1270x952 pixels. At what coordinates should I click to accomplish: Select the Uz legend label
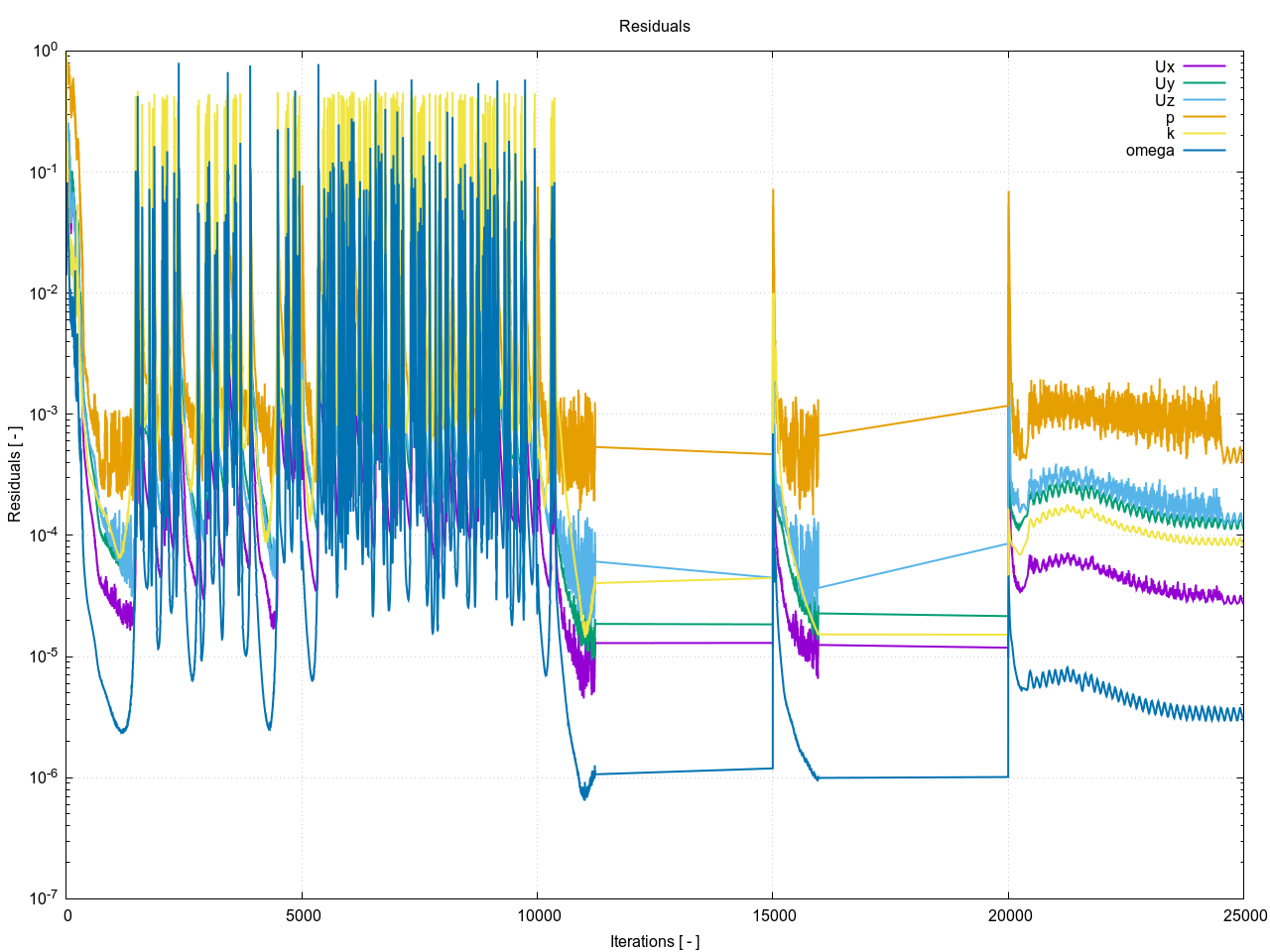(x=1164, y=101)
